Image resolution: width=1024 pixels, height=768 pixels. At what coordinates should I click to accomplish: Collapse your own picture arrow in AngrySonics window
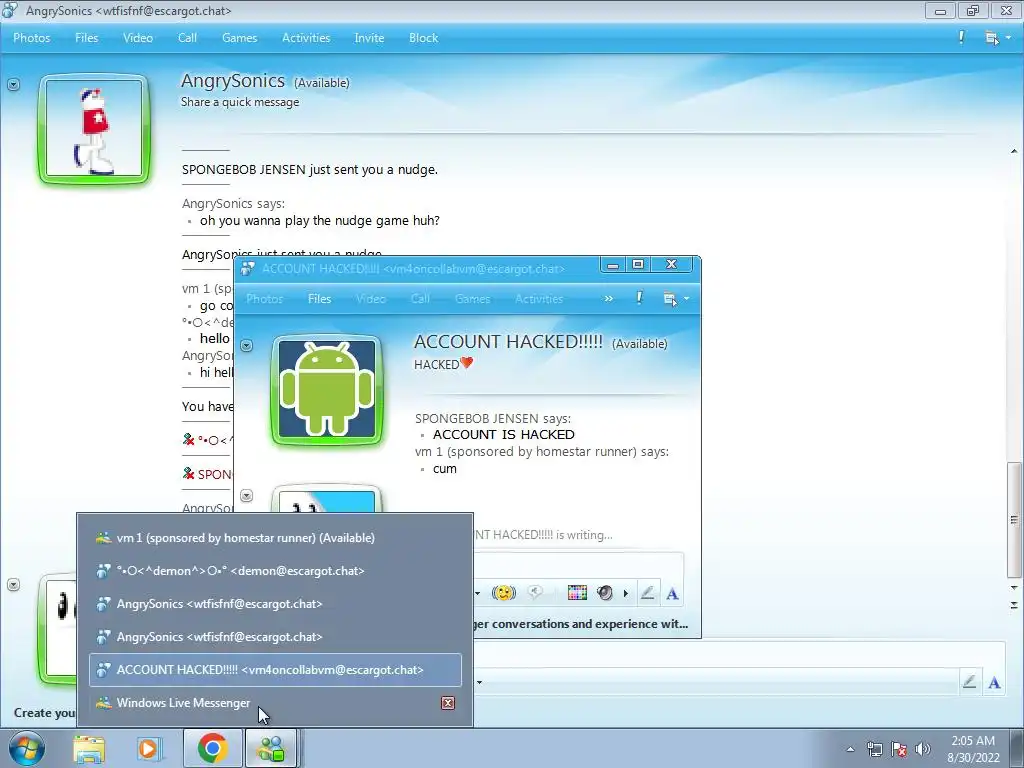coord(14,584)
